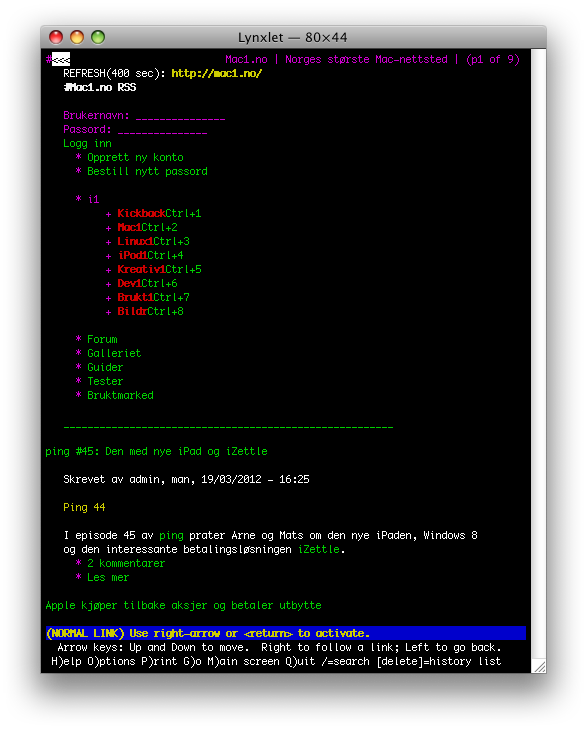Image resolution: width=587 pixels, height=729 pixels.
Task: Activate the Logg inn button
Action: click(x=87, y=144)
